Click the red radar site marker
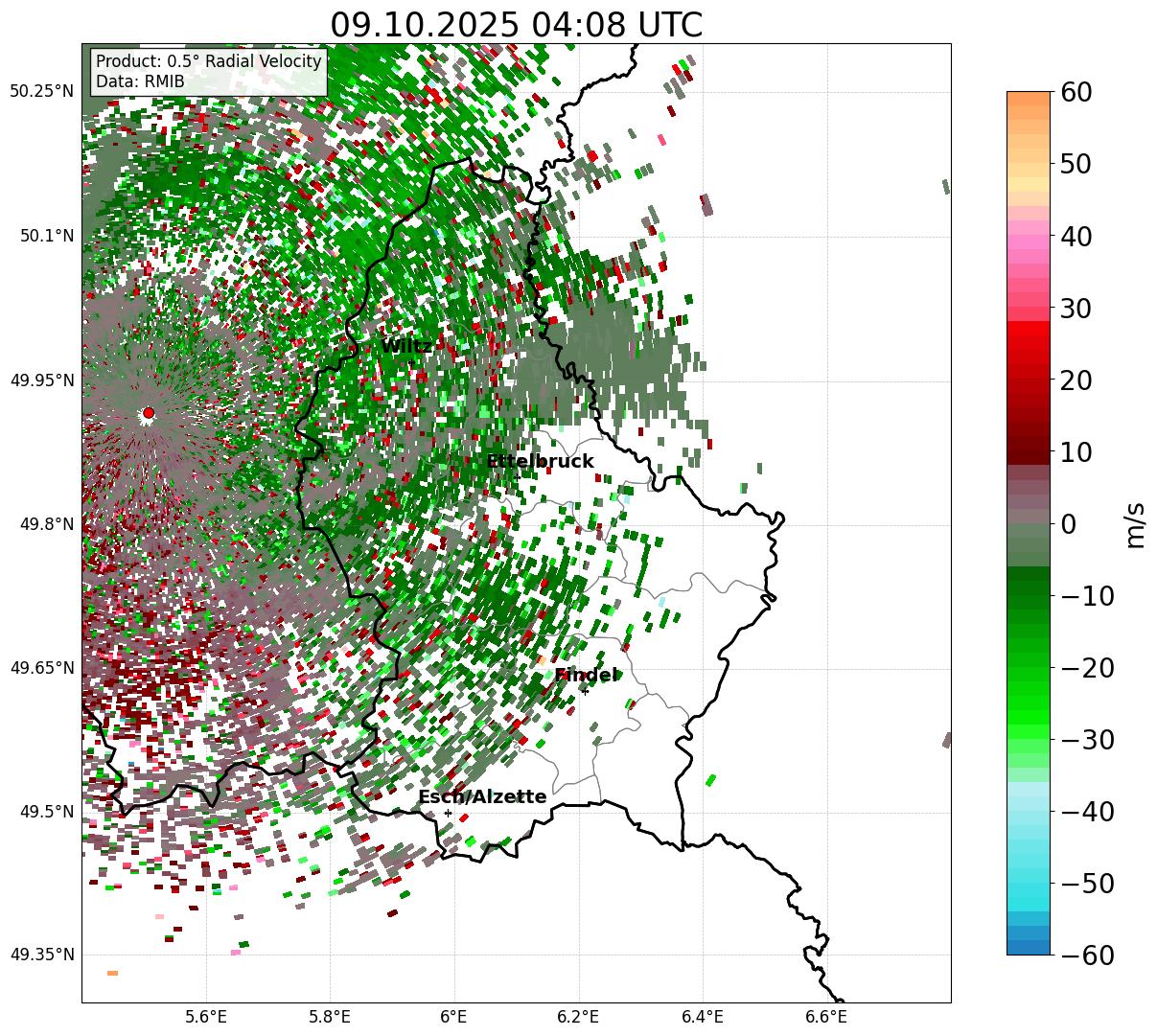This screenshot has width=1157, height=1036. tap(148, 413)
